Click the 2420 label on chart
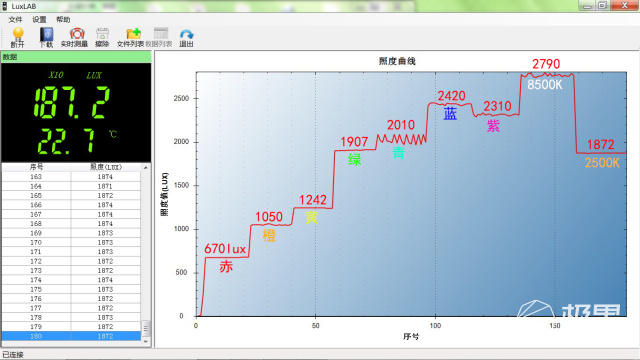 click(x=451, y=96)
